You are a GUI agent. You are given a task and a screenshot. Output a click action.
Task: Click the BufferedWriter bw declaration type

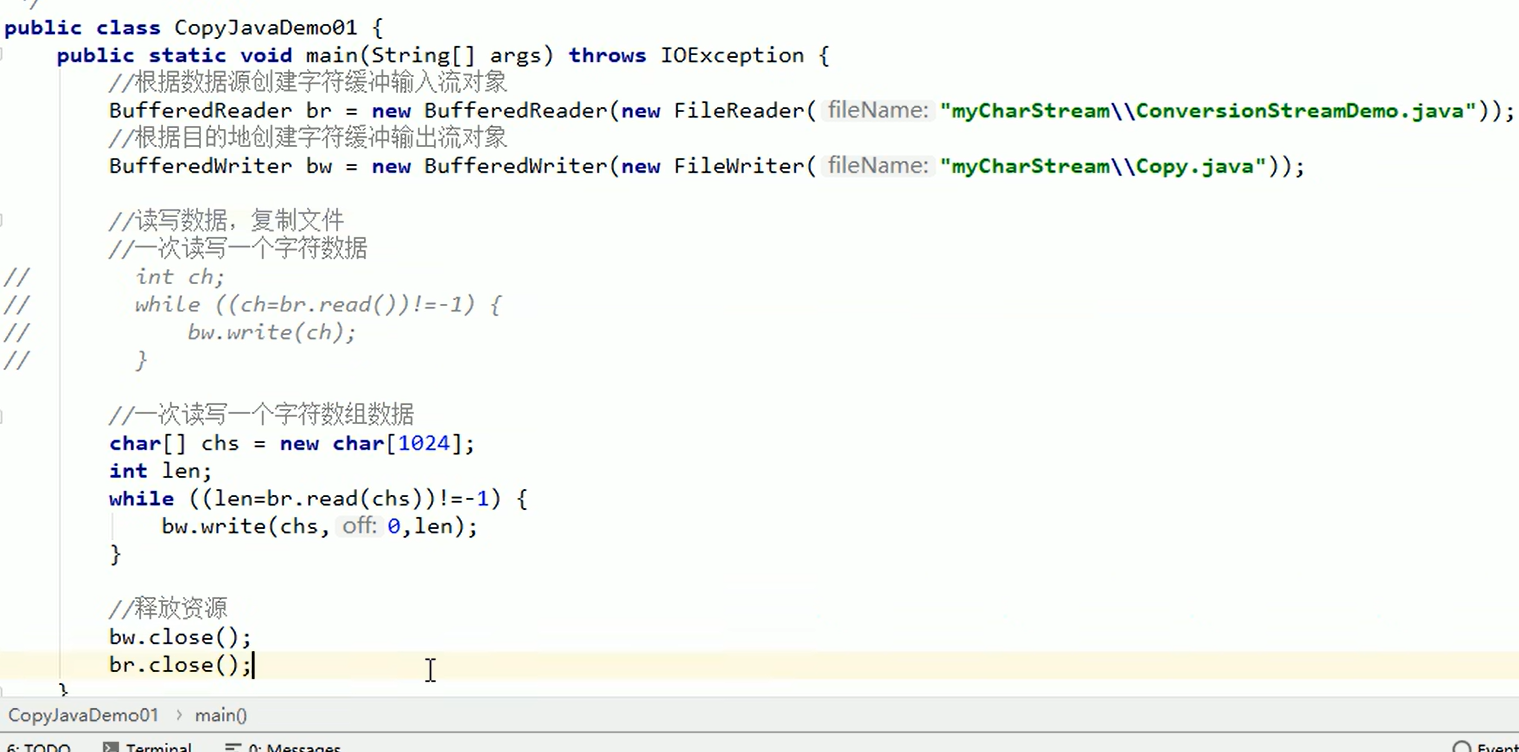(x=201, y=167)
